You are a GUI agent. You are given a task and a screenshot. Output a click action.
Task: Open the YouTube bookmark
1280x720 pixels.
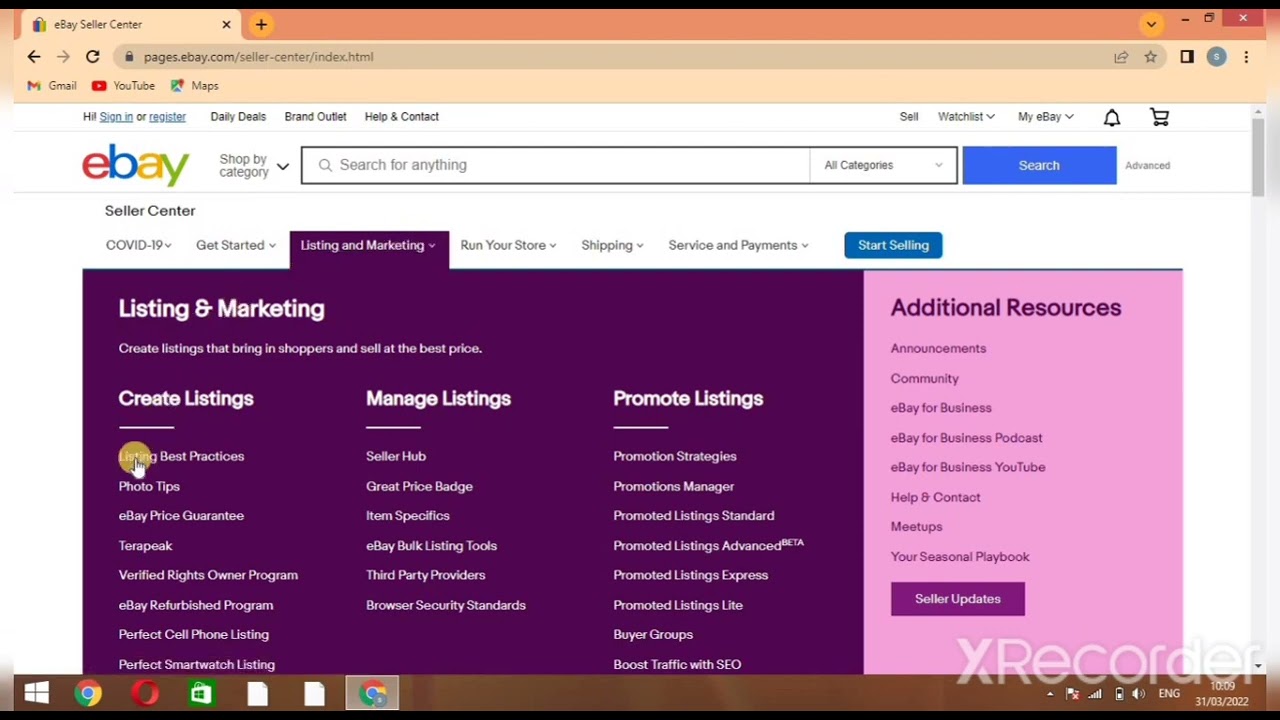click(x=123, y=86)
